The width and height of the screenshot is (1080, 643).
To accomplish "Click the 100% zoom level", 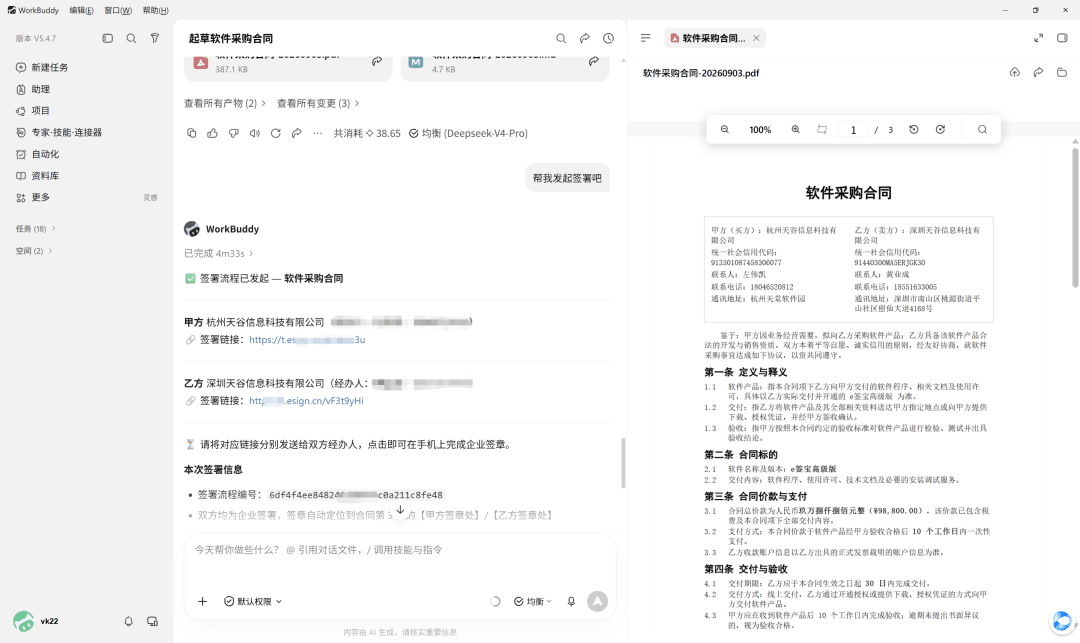I will point(760,129).
